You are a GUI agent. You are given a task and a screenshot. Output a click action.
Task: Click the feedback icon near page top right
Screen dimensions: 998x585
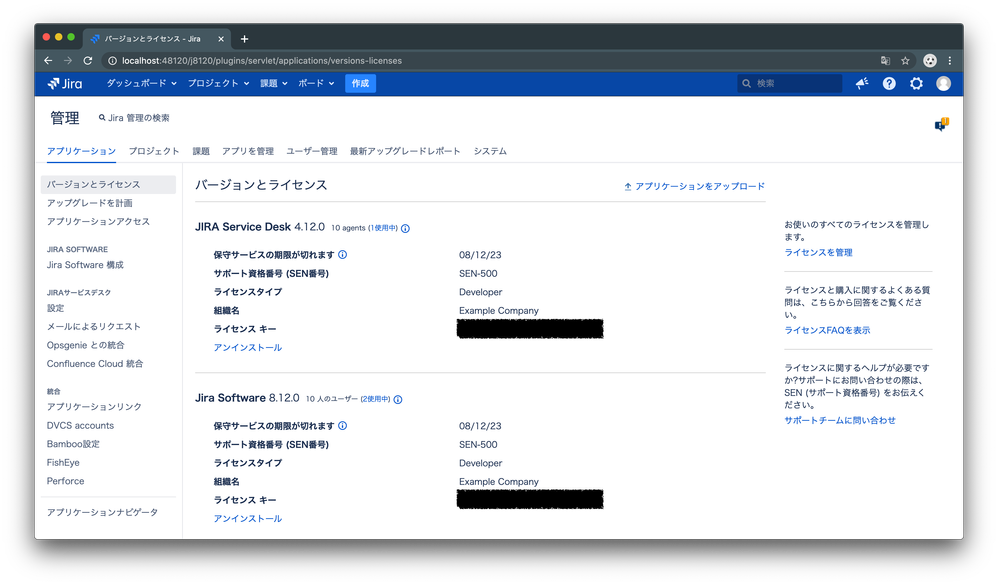tap(941, 124)
